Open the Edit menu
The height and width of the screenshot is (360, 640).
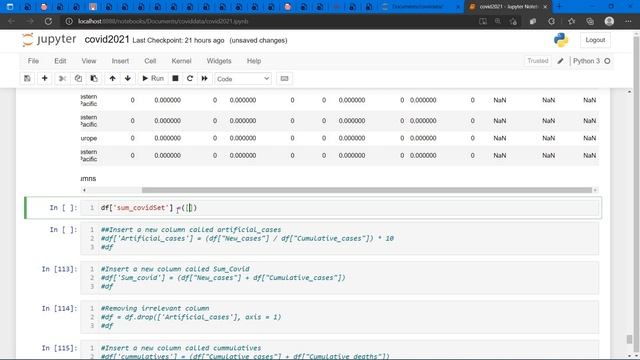60,61
